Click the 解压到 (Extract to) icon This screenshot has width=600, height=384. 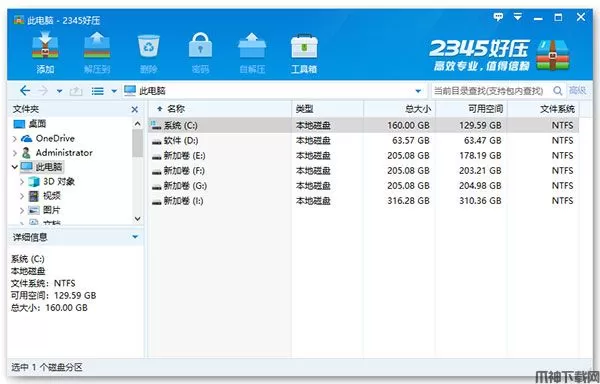pos(97,45)
